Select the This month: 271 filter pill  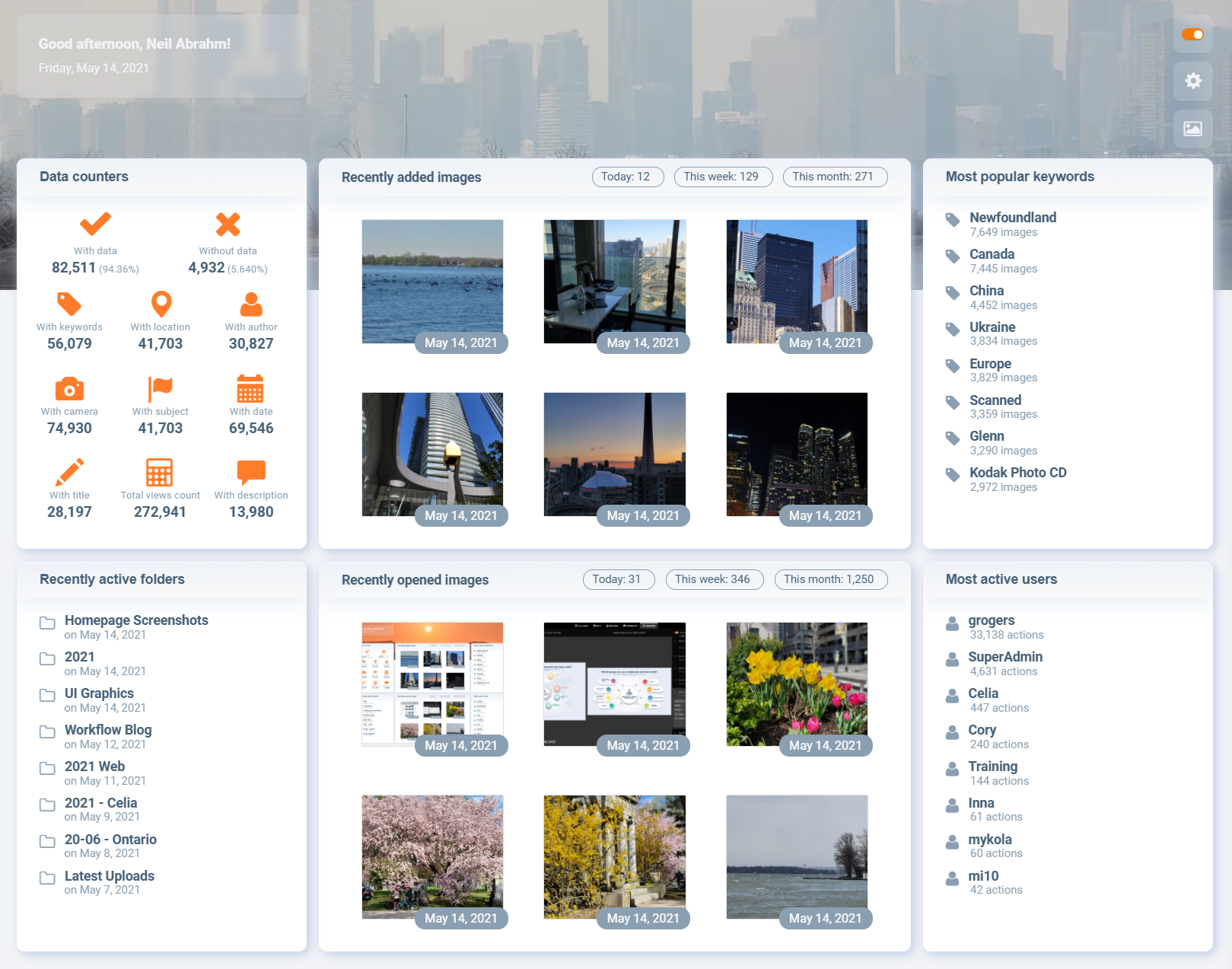(835, 177)
